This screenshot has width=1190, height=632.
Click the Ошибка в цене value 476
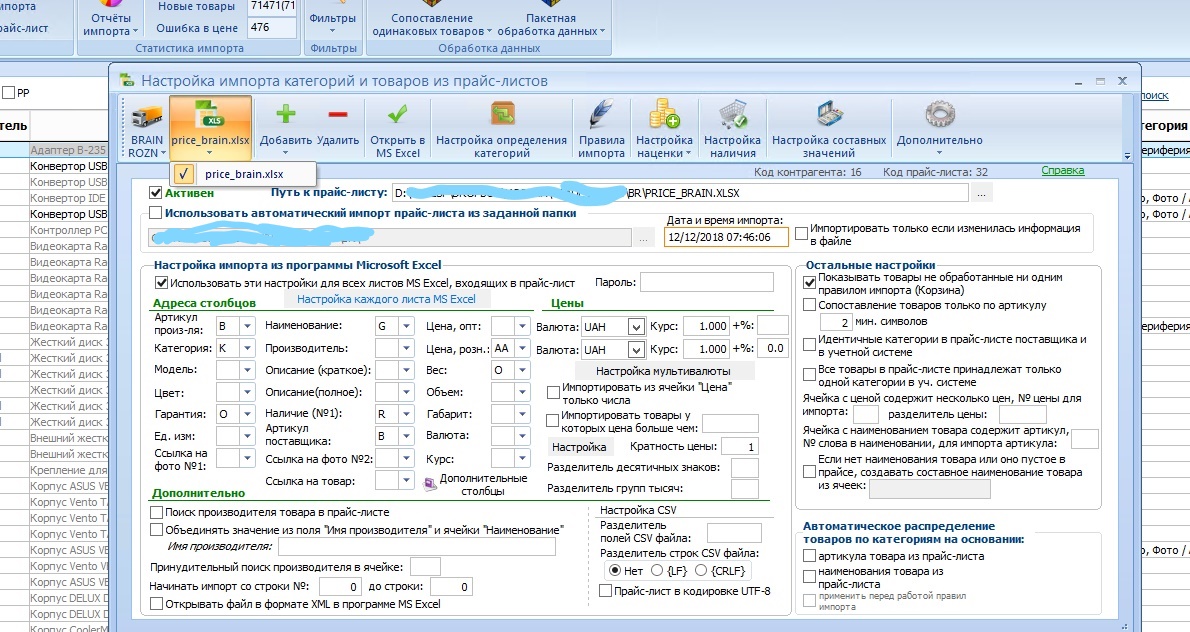272,27
